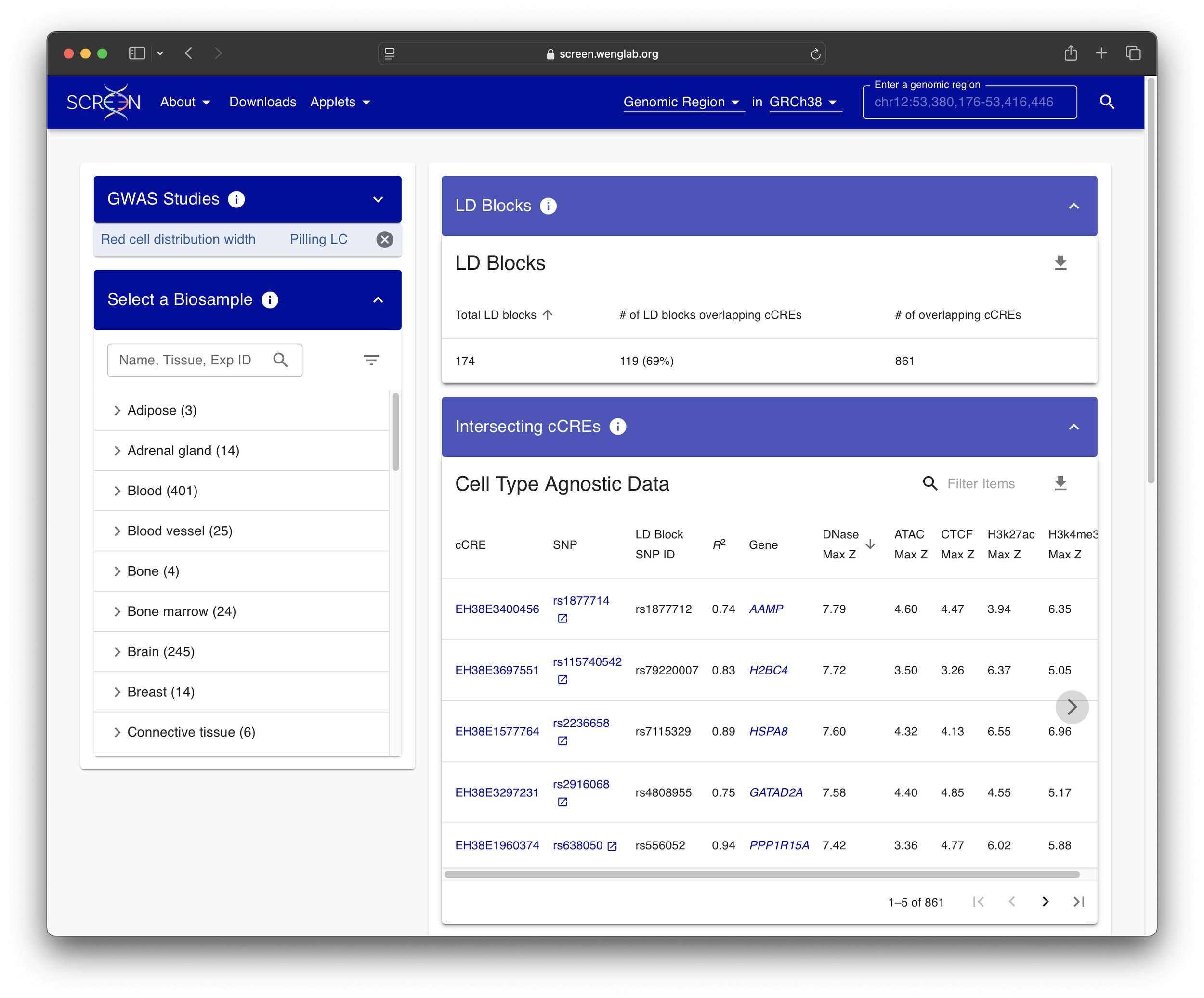Expand the Adipose (3) group
This screenshot has height=998, width=1204.
tap(242, 411)
